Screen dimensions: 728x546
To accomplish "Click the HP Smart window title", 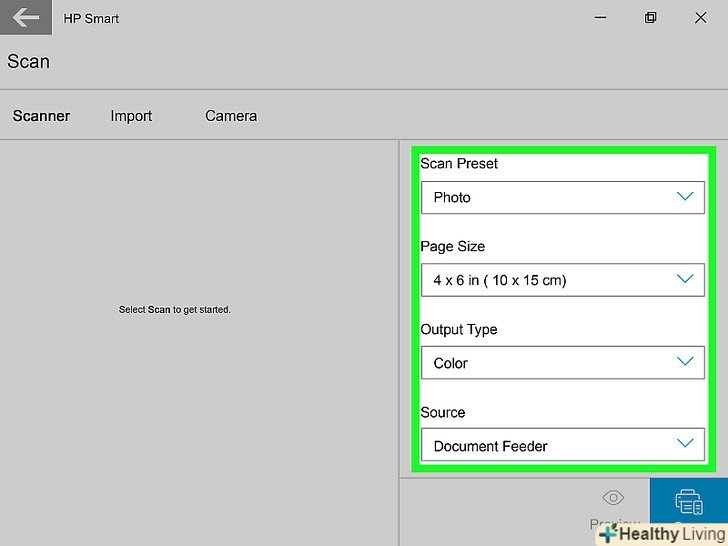I will (x=91, y=19).
